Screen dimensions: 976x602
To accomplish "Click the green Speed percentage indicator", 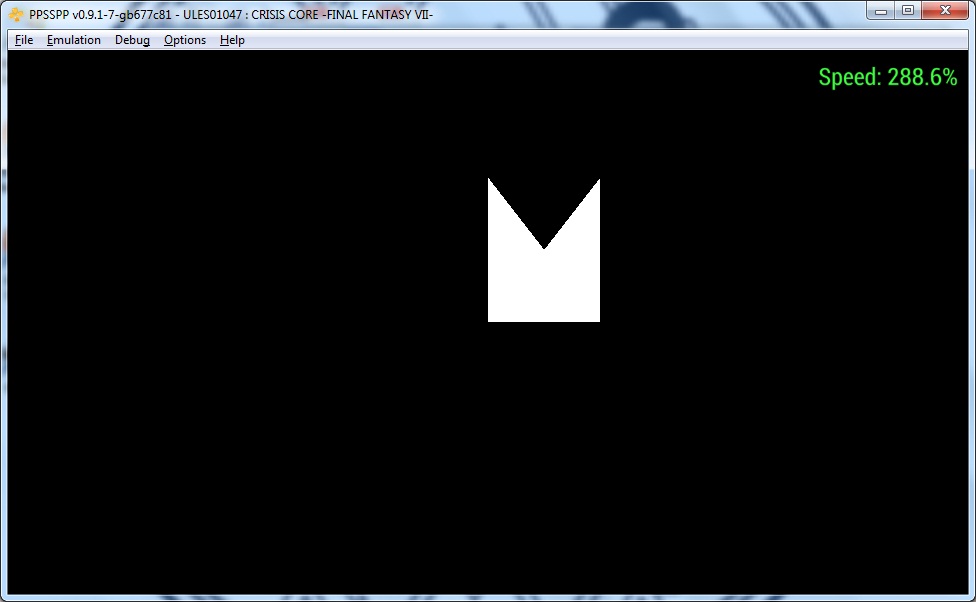I will pyautogui.click(x=887, y=77).
